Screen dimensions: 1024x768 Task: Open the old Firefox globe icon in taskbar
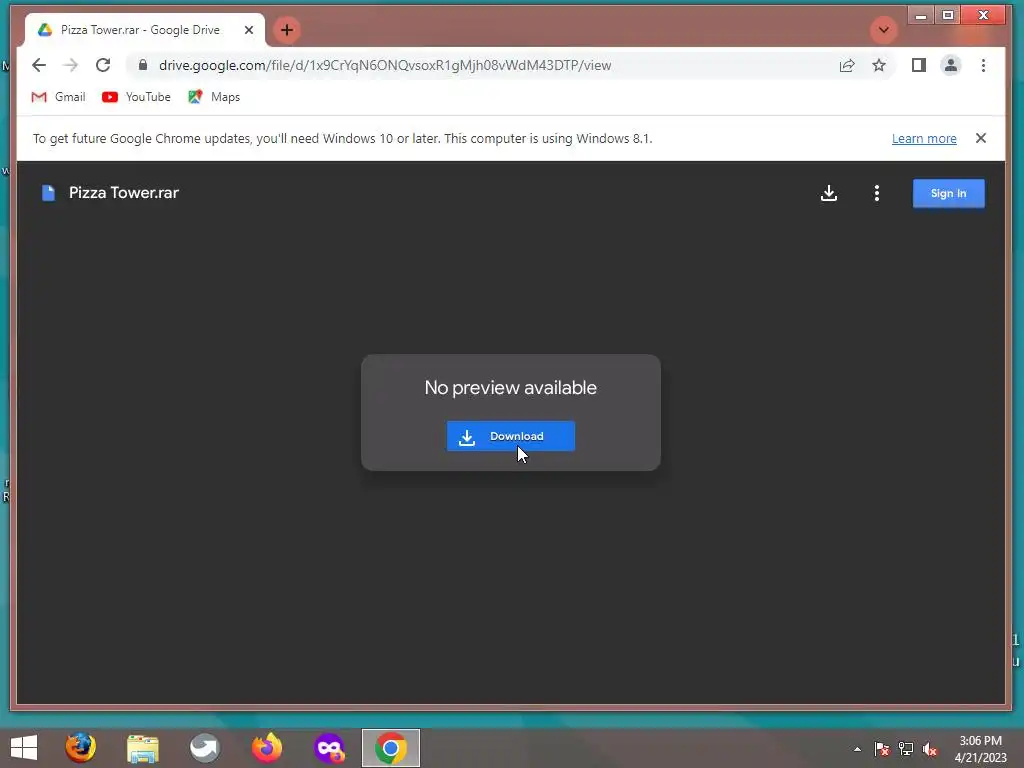click(80, 748)
